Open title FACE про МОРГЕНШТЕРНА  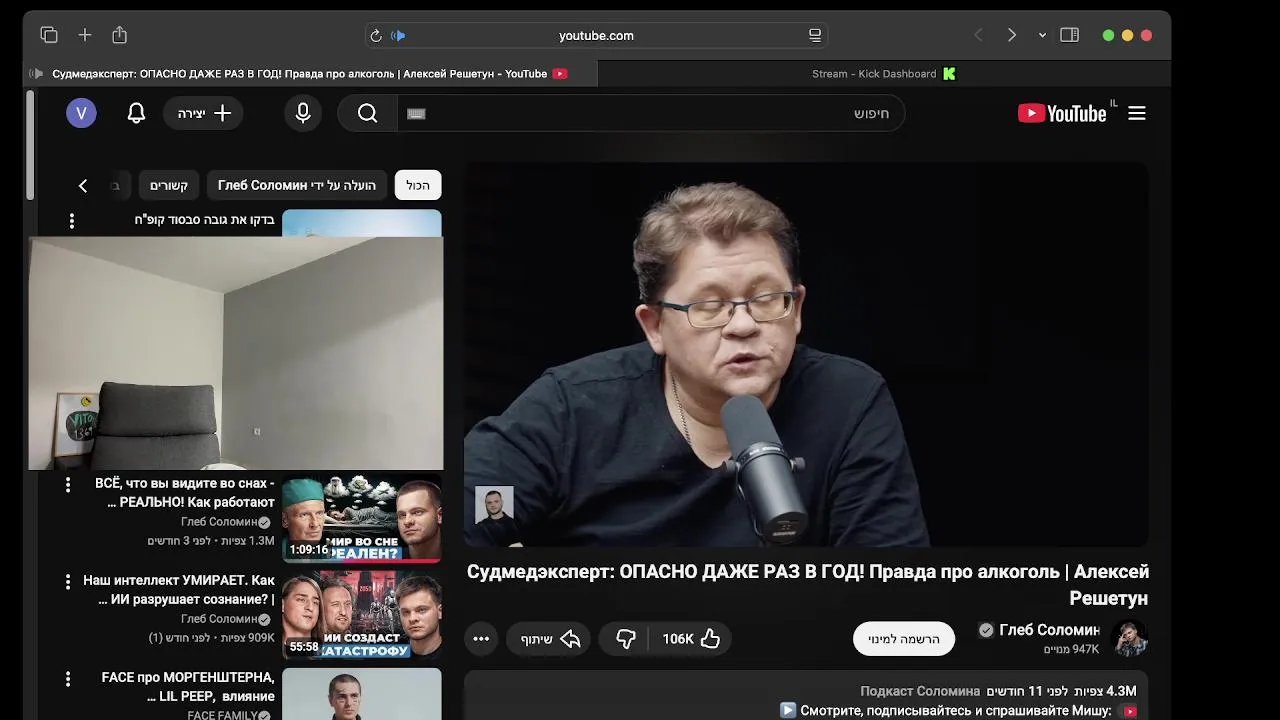coord(188,686)
